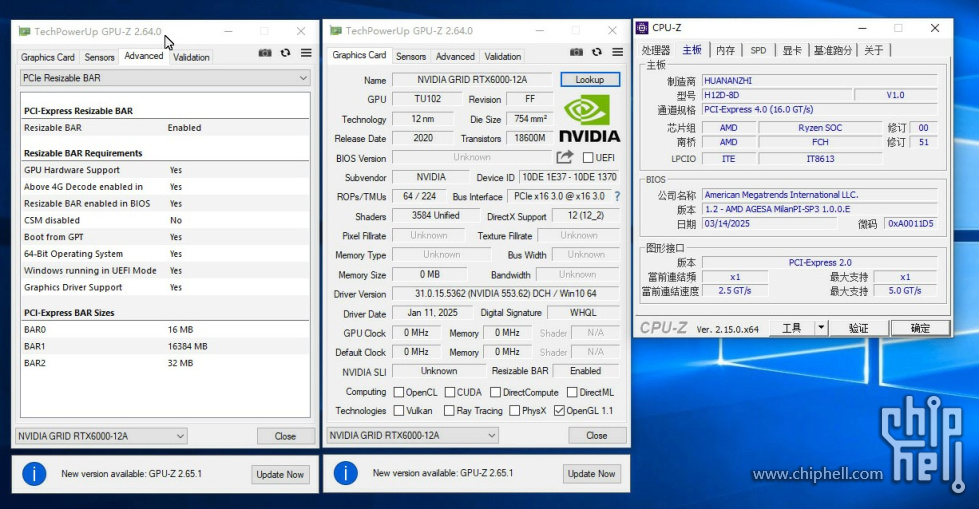Click the Resizable BAR Enabled row
979x509 pixels.
pyautogui.click(x=165, y=127)
